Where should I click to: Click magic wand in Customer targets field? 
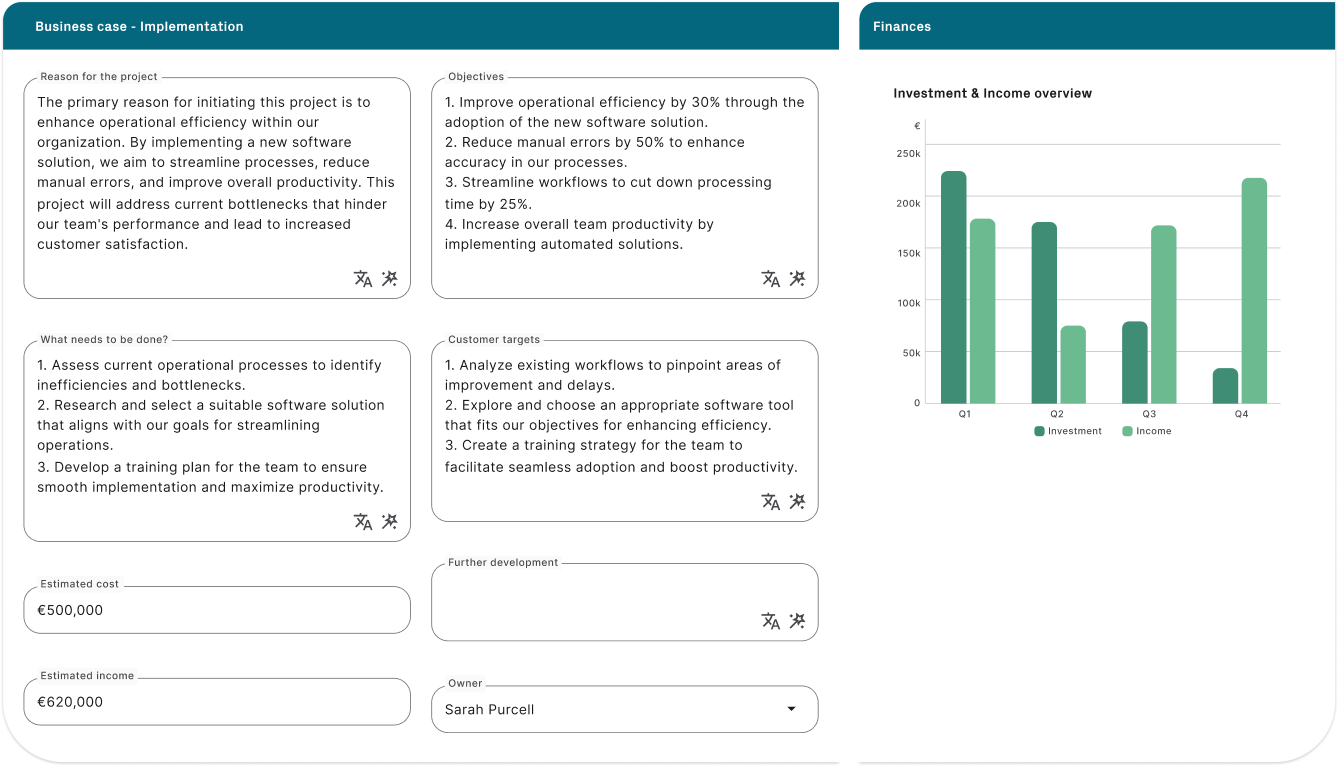pos(797,502)
